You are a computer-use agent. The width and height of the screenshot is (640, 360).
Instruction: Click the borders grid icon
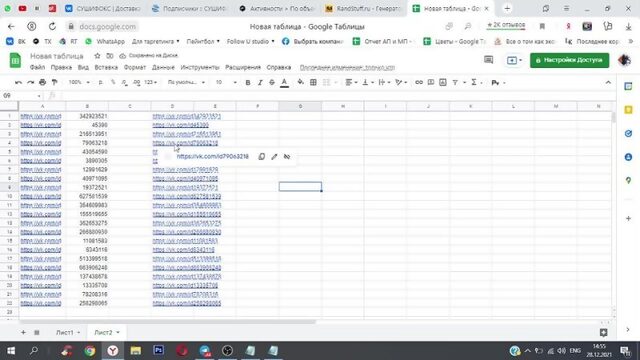(313, 82)
